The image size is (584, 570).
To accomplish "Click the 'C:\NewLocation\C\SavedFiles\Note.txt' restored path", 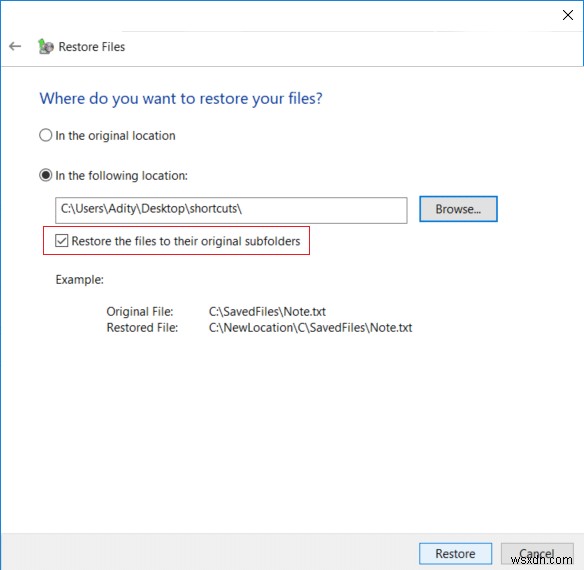I will (x=310, y=327).
